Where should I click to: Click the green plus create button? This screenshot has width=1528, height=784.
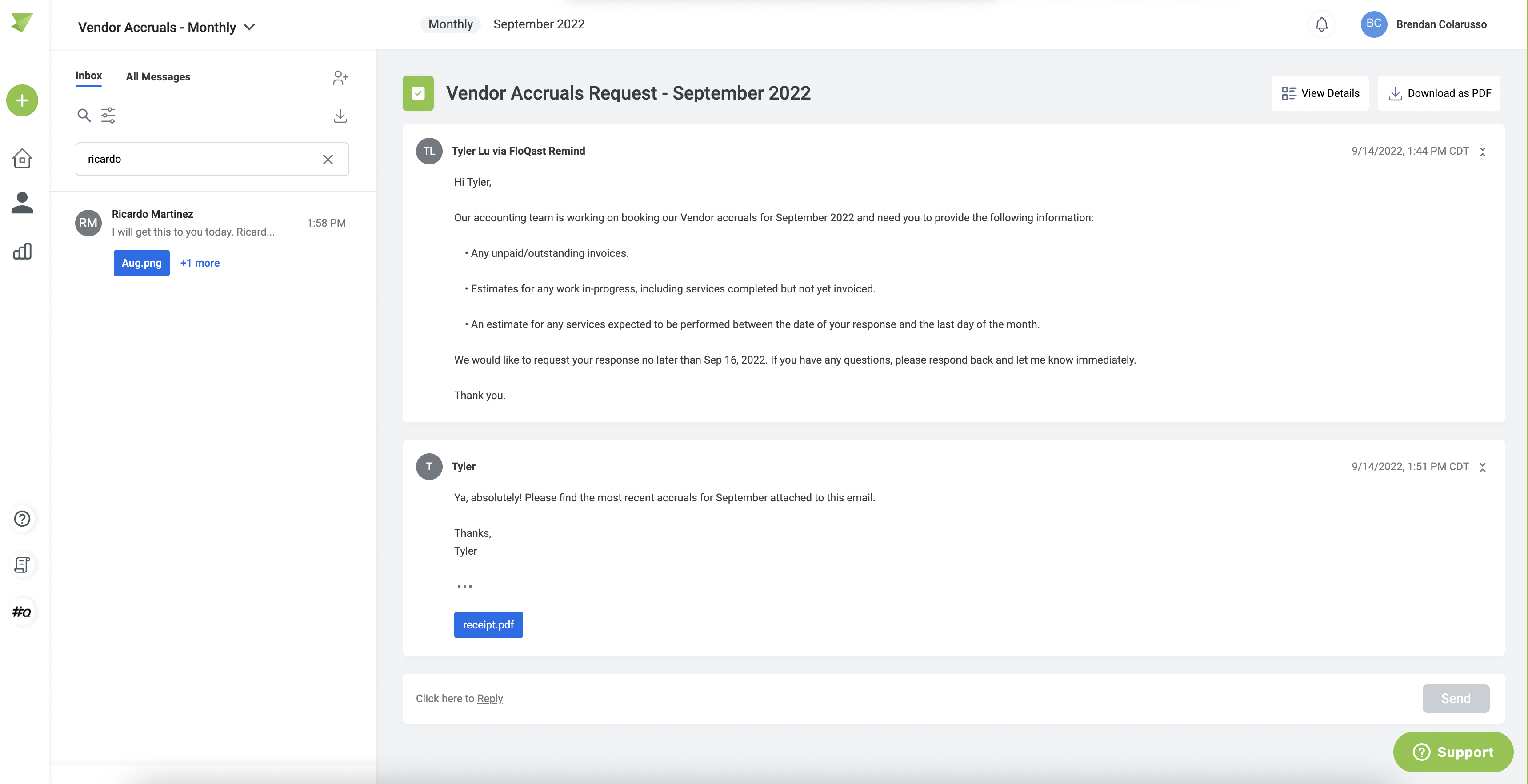(22, 100)
